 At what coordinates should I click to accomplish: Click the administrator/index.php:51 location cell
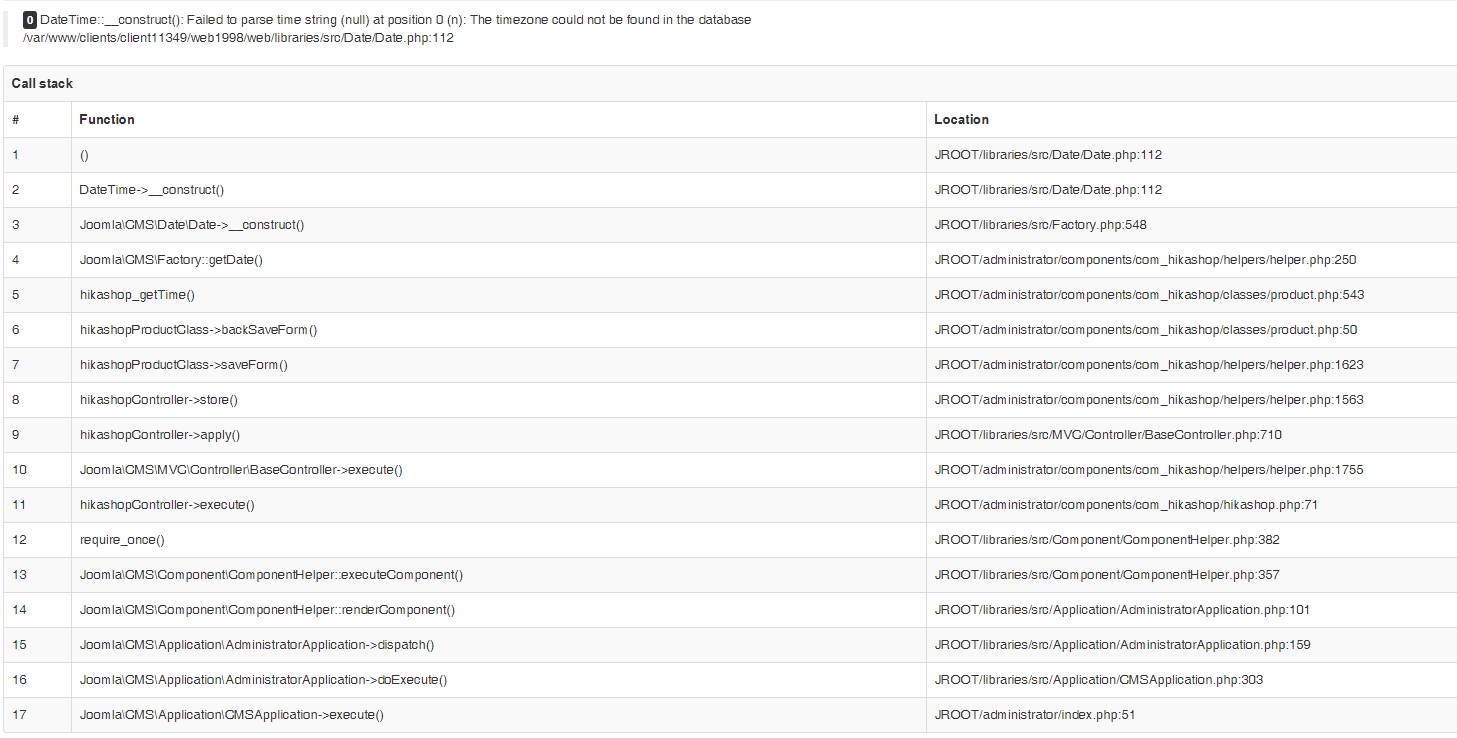click(x=1034, y=715)
